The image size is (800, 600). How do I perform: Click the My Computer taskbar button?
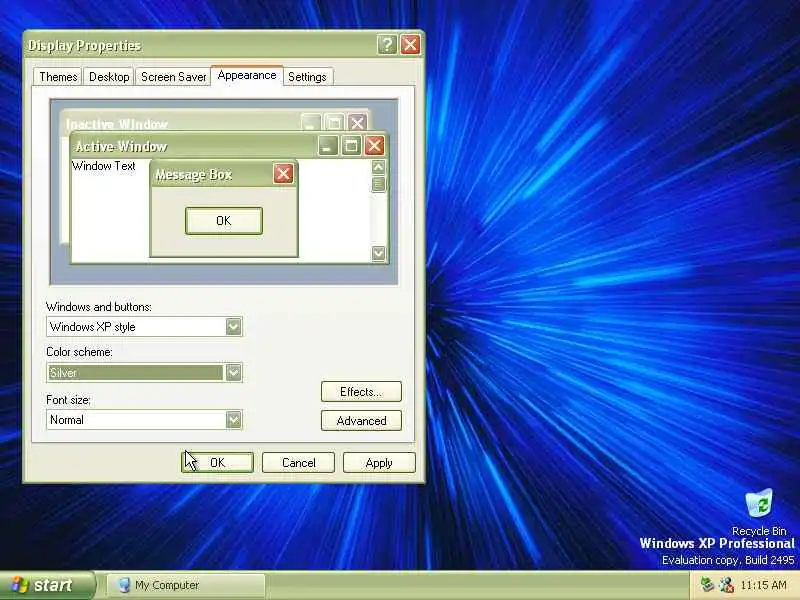tap(186, 585)
